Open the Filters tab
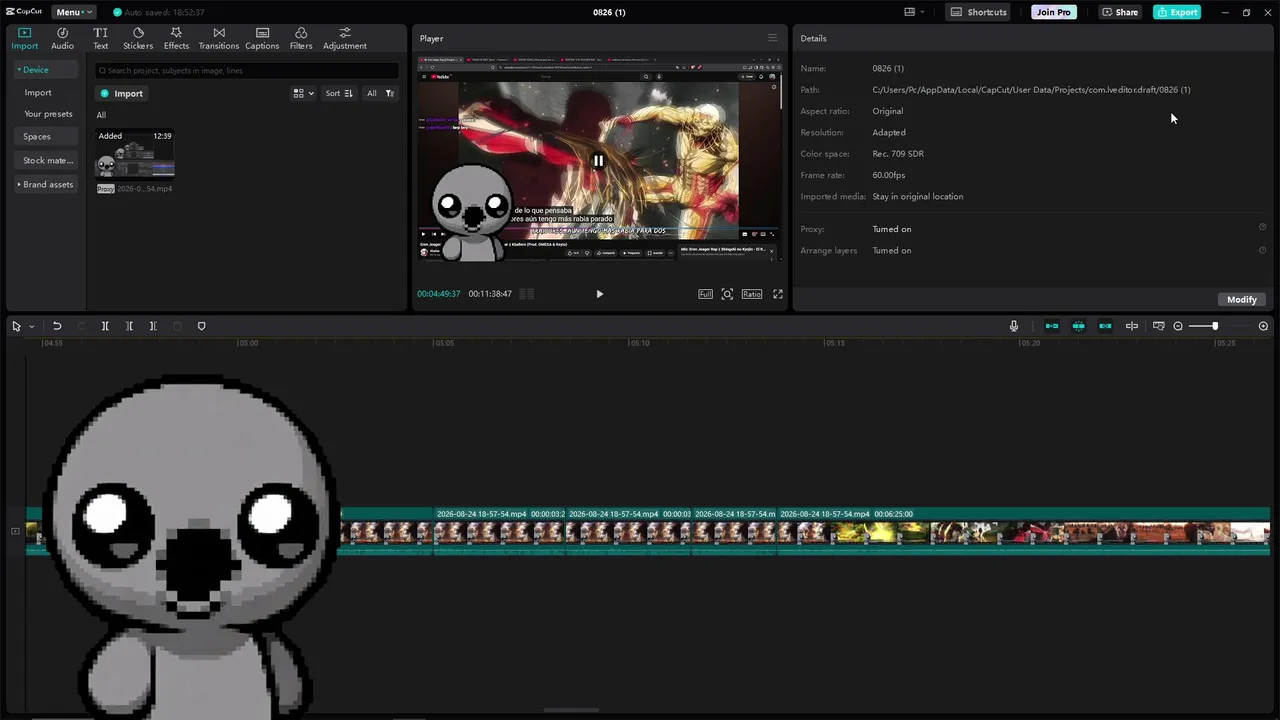 click(x=301, y=39)
